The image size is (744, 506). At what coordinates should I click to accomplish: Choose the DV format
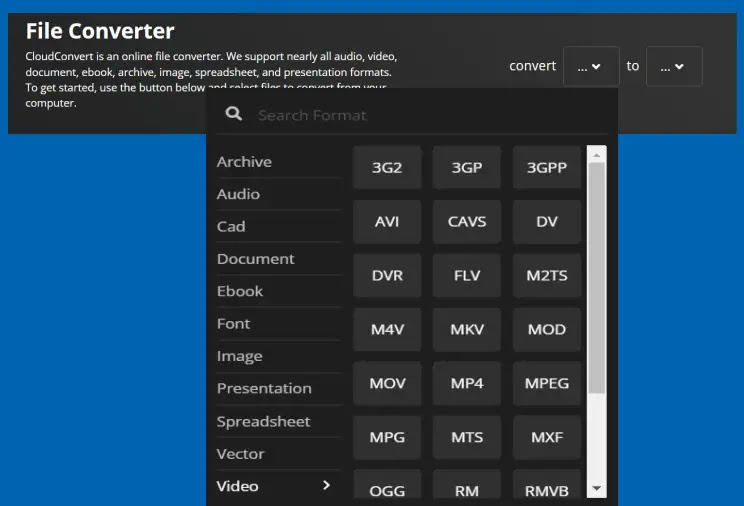click(547, 222)
